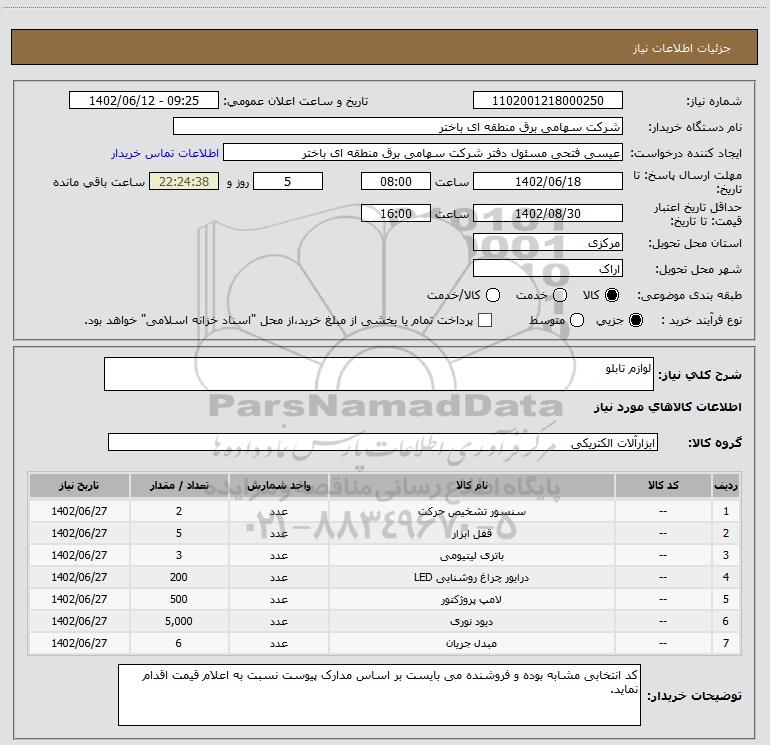The width and height of the screenshot is (770, 745).
Task: Click the request creator field عیسی فتحی
Action: pyautogui.click(x=423, y=152)
